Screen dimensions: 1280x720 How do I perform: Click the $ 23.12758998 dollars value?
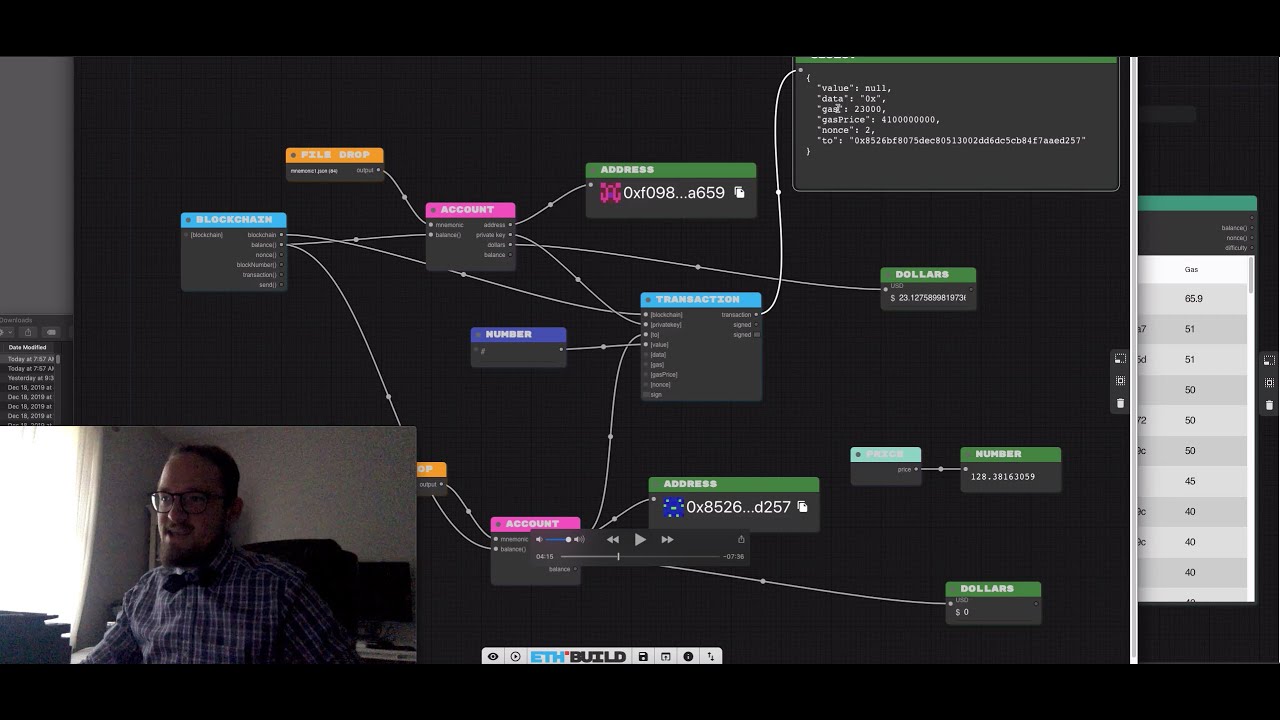pyautogui.click(x=929, y=298)
